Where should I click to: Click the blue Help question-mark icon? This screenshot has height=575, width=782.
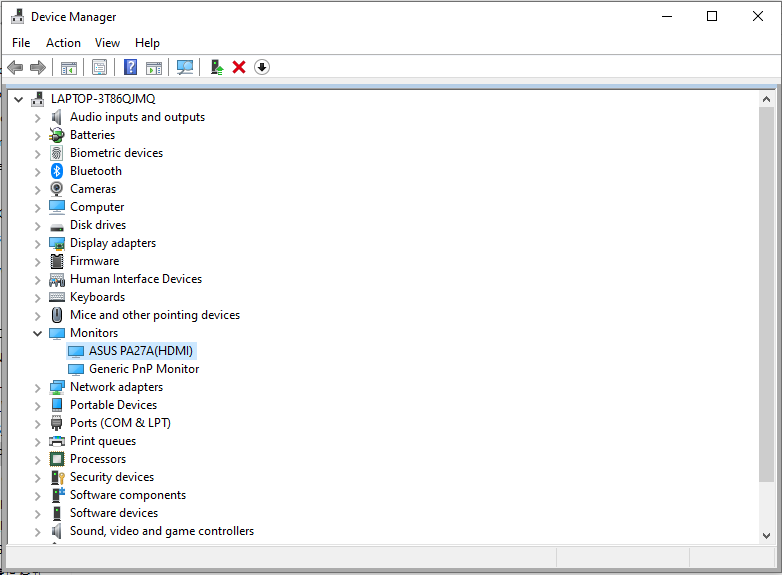tap(130, 67)
